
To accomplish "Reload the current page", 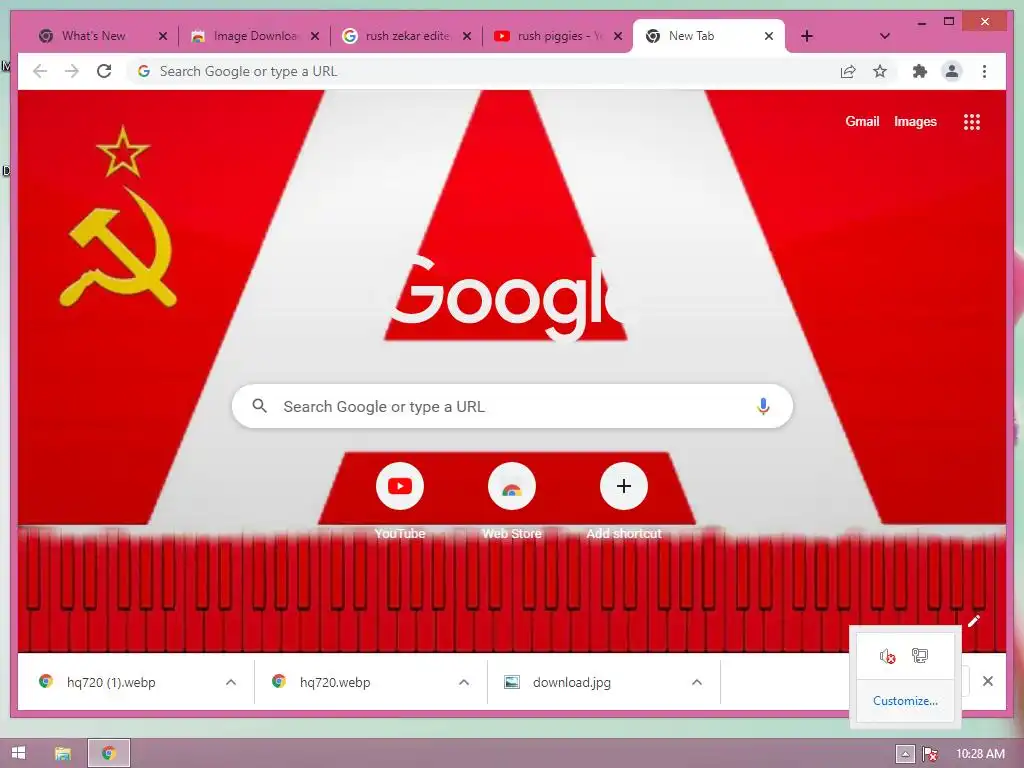I will [104, 71].
